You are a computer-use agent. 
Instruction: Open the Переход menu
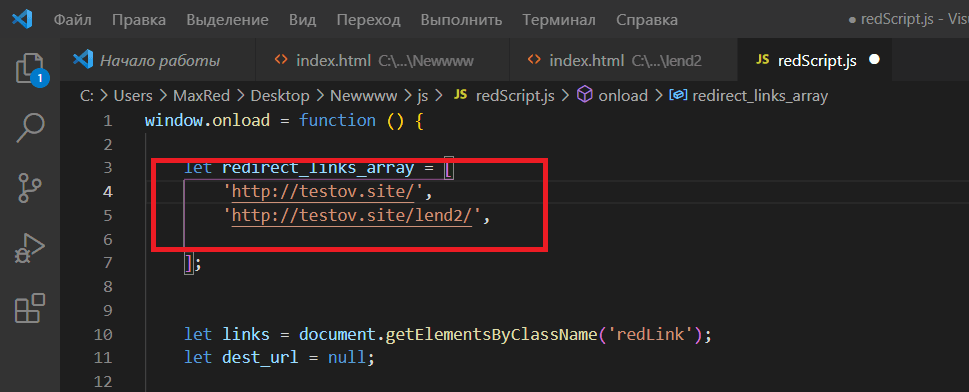click(x=368, y=20)
